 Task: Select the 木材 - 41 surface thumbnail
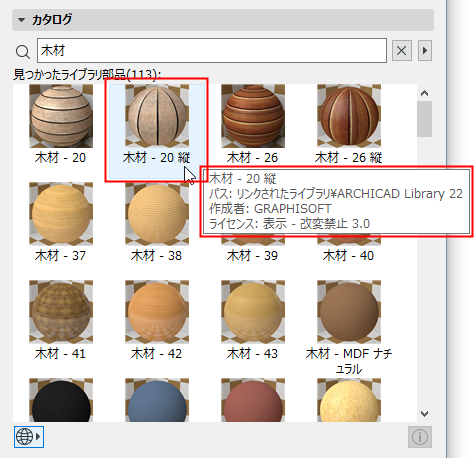click(x=61, y=312)
